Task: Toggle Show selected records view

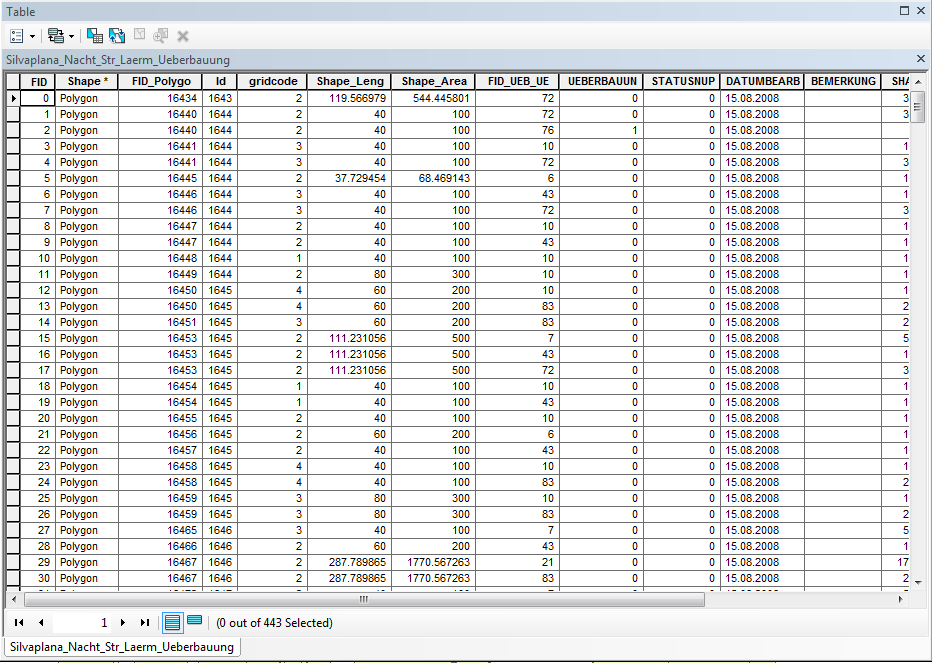Action: point(194,622)
